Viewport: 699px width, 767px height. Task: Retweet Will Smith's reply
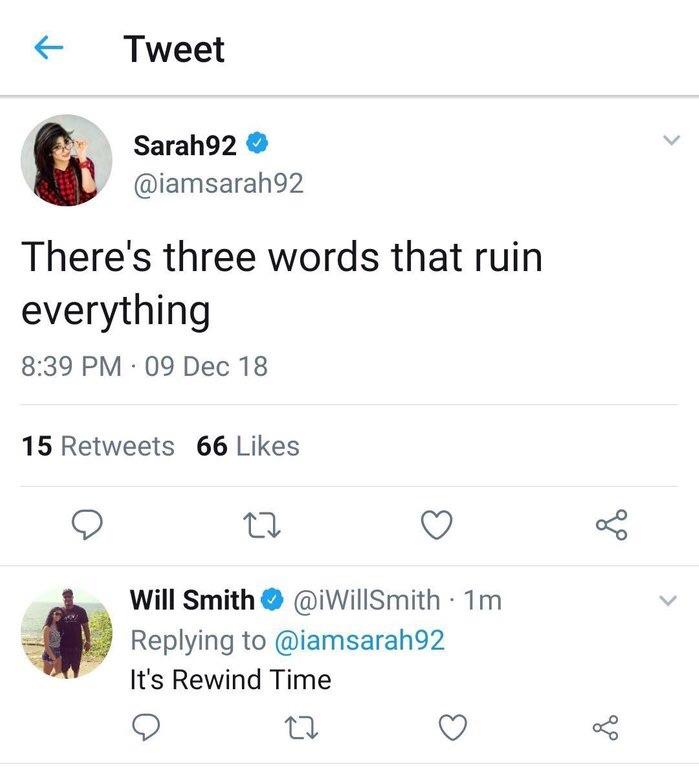(x=300, y=727)
